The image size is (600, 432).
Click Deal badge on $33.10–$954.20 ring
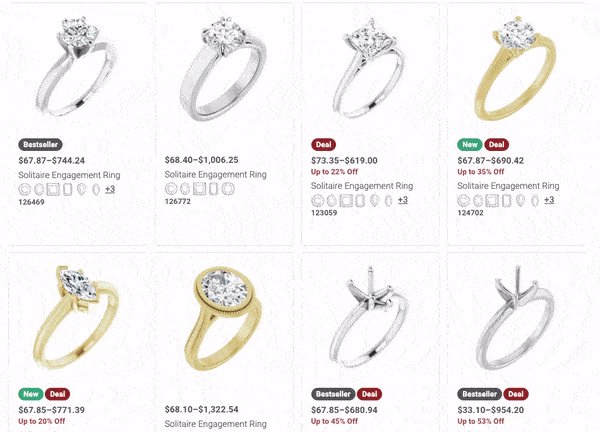516,394
